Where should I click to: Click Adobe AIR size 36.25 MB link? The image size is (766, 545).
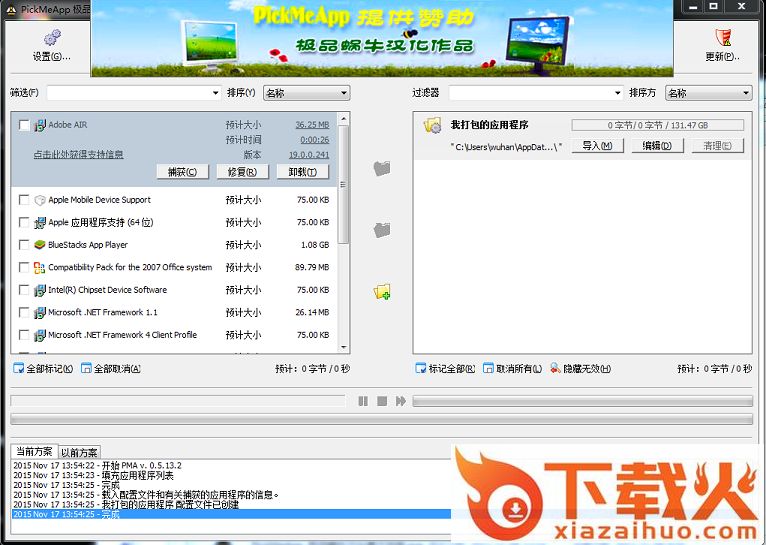(x=312, y=125)
